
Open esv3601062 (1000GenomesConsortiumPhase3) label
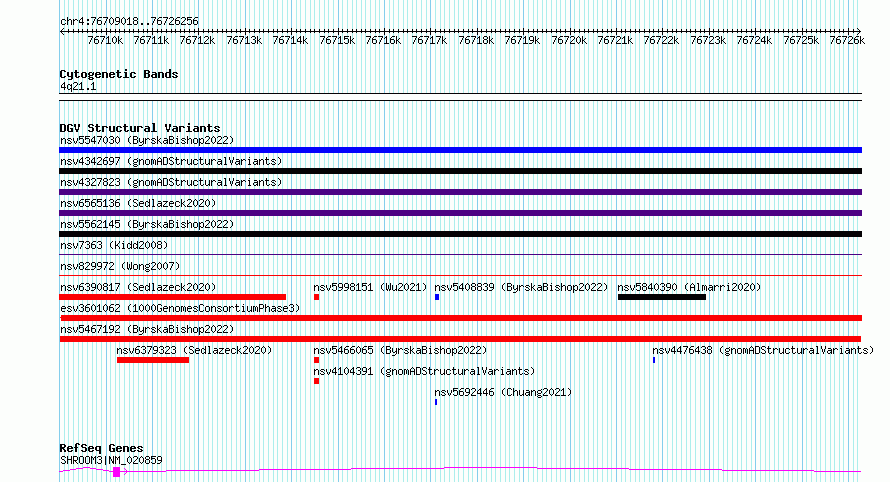[180, 308]
